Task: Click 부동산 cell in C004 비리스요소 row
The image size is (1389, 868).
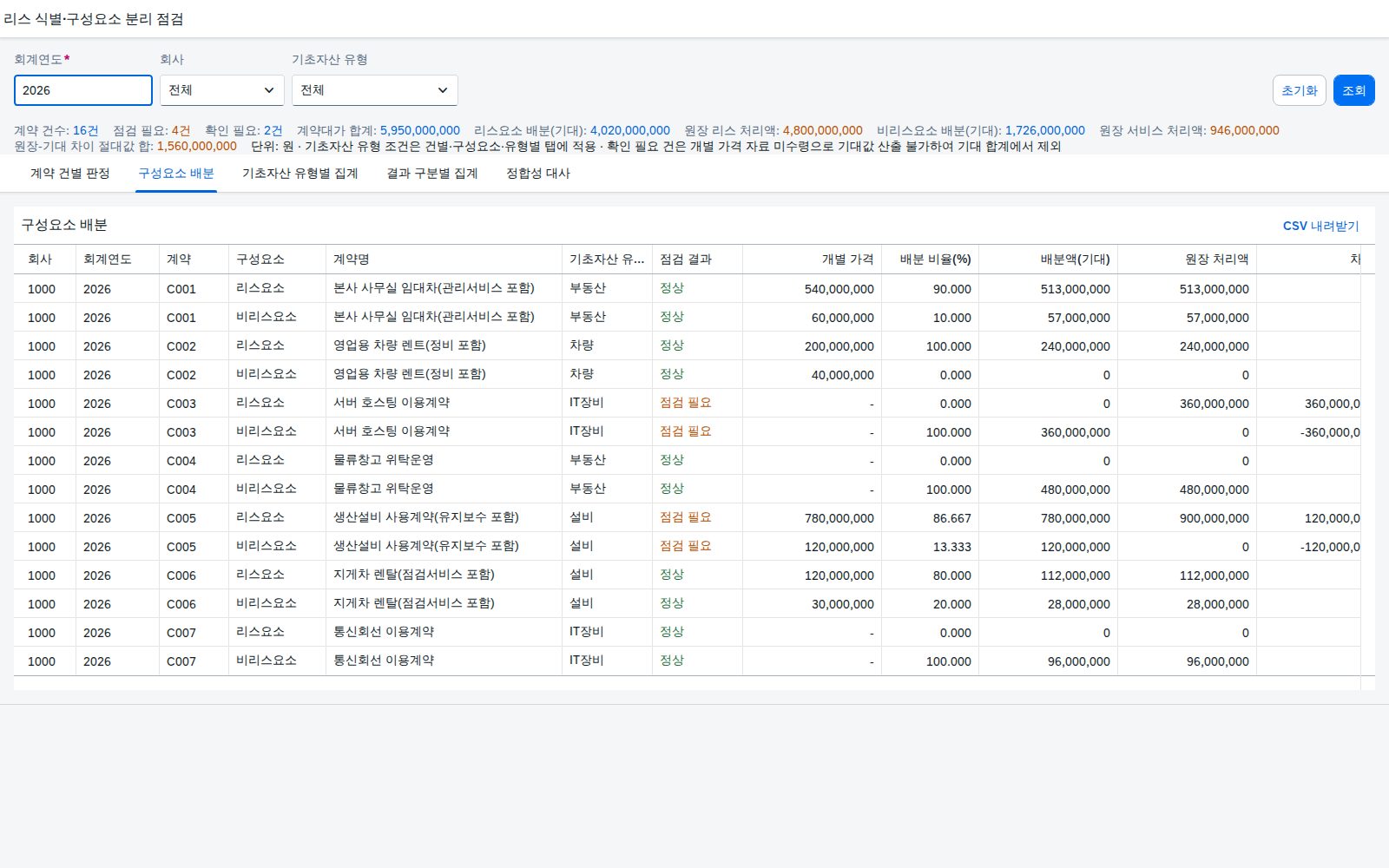Action: pyautogui.click(x=588, y=489)
